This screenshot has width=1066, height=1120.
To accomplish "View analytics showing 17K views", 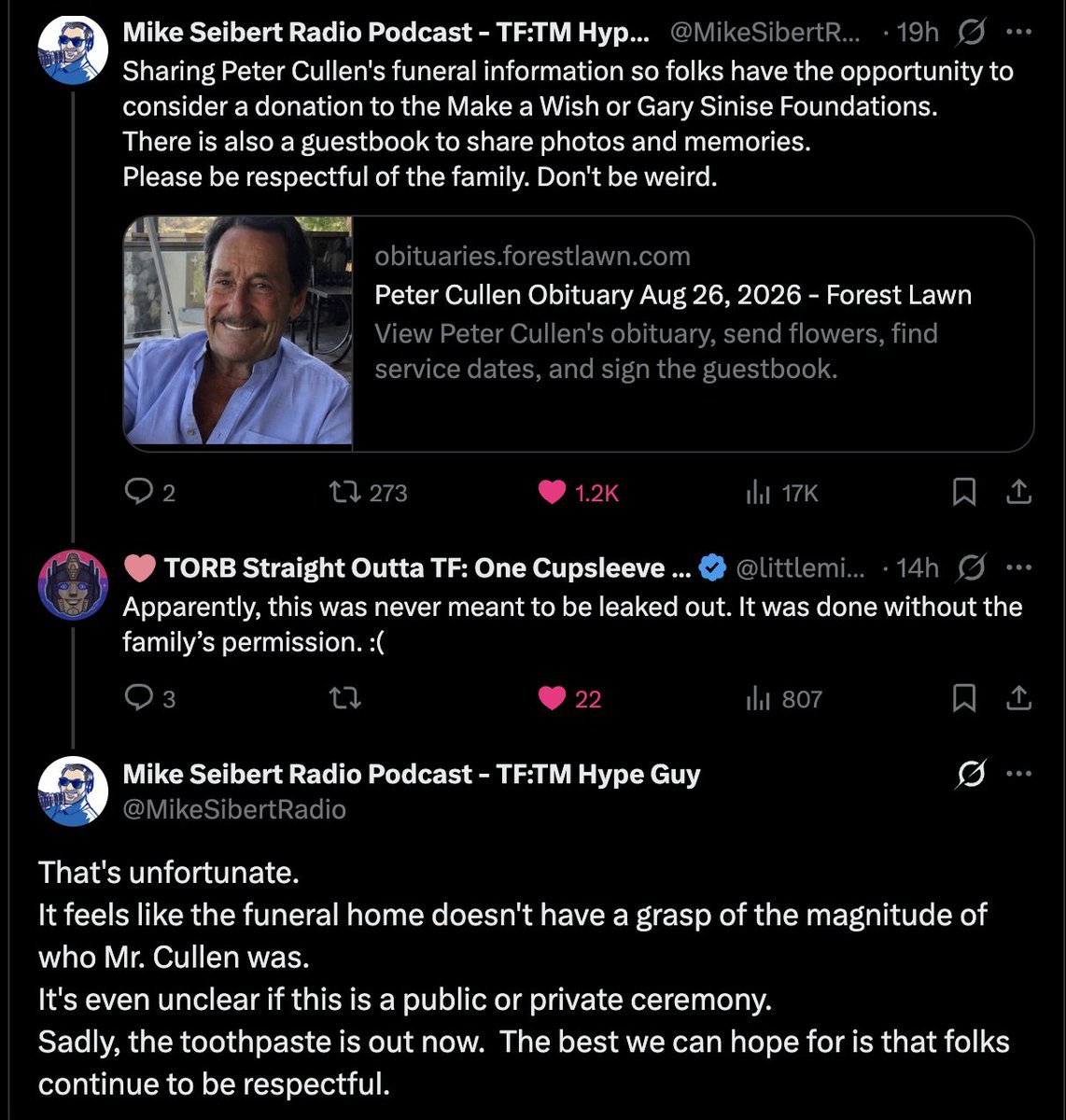I will (782, 492).
